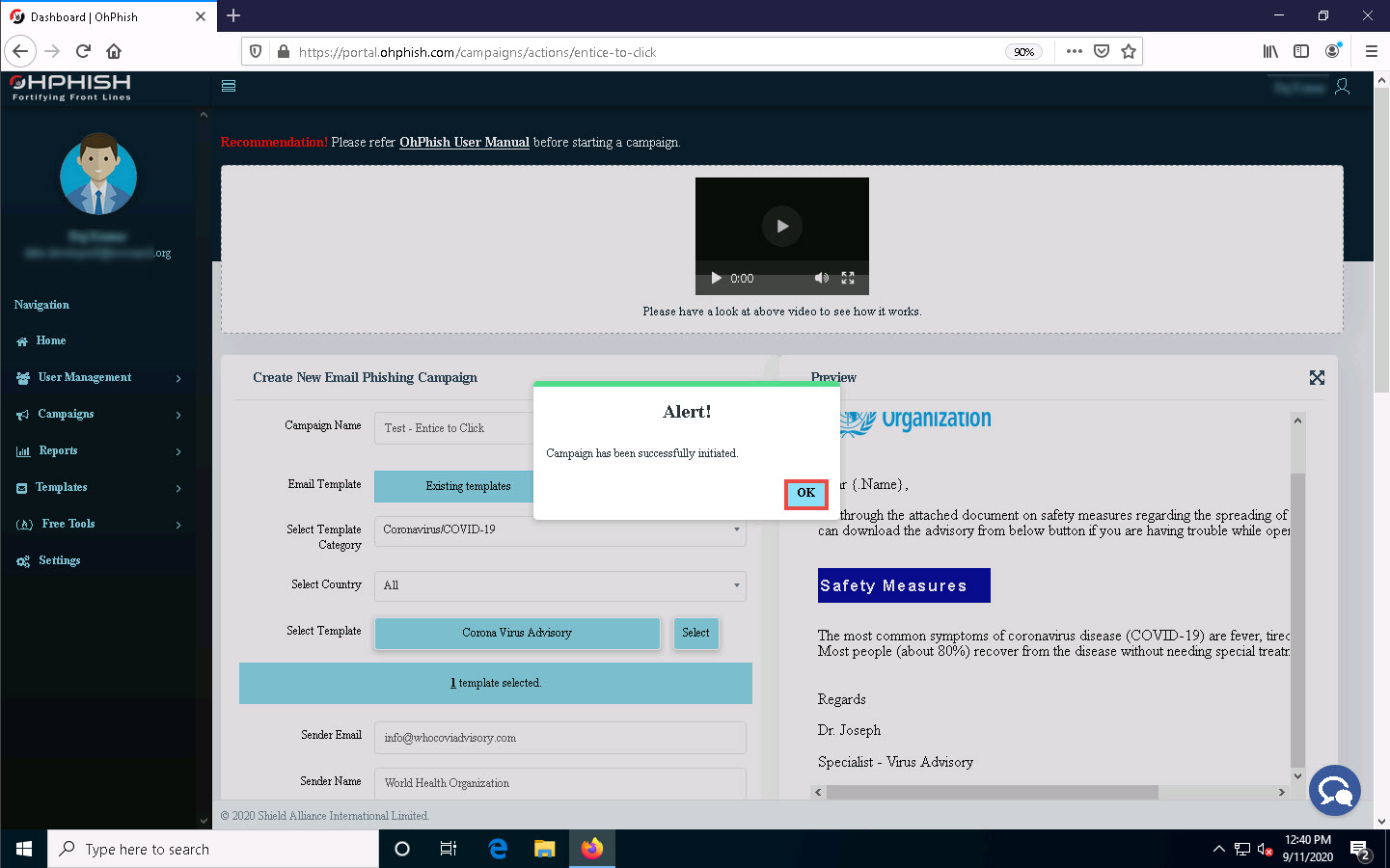The image size is (1390, 868).
Task: Open the Select Country dropdown
Action: point(559,585)
